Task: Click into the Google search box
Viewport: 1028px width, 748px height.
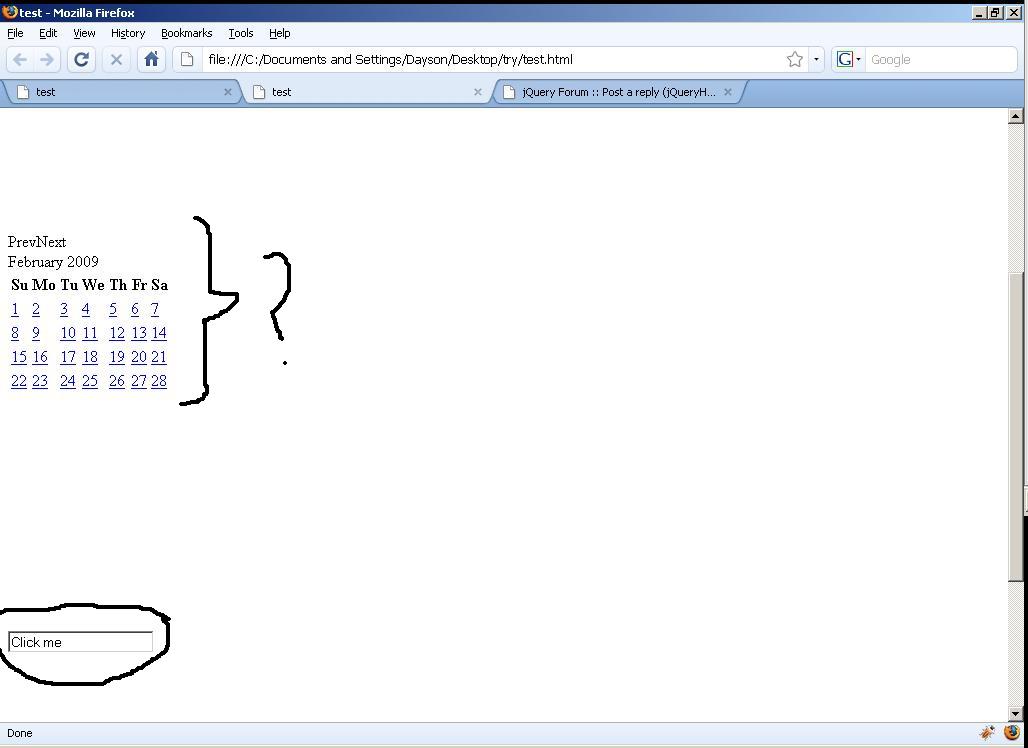Action: click(x=938, y=60)
